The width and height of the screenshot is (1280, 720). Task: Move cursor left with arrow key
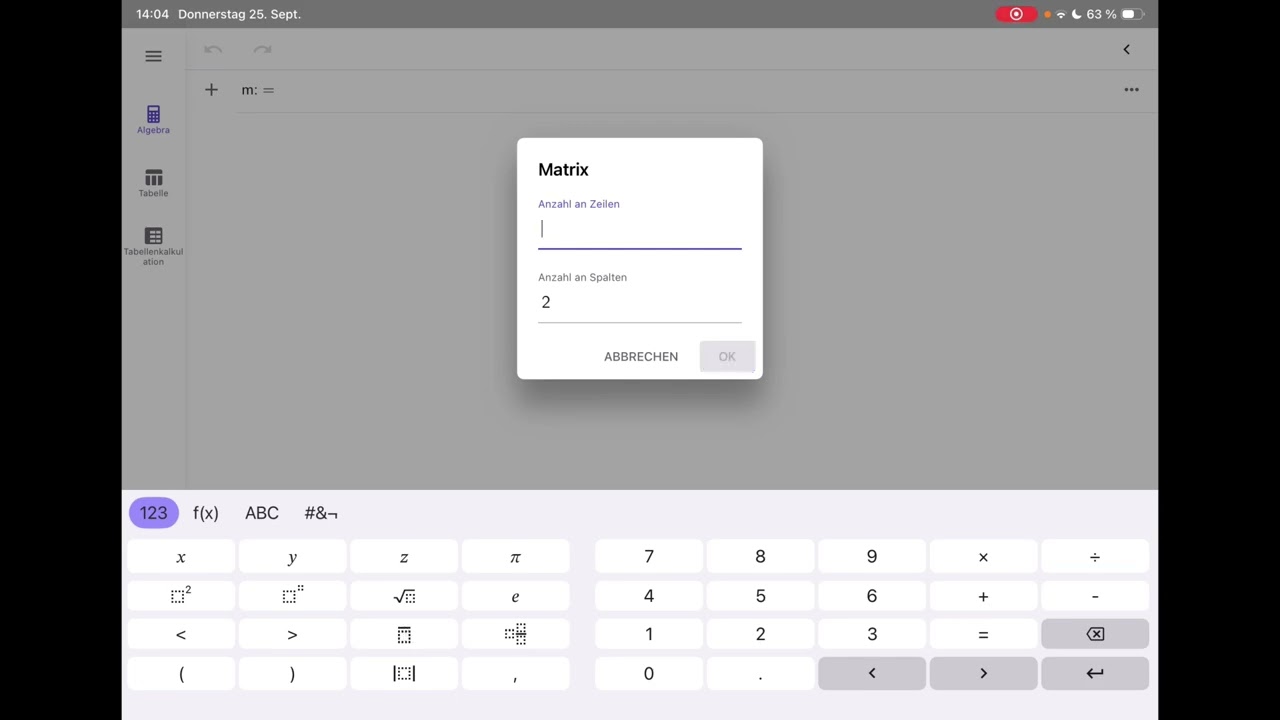coord(872,673)
